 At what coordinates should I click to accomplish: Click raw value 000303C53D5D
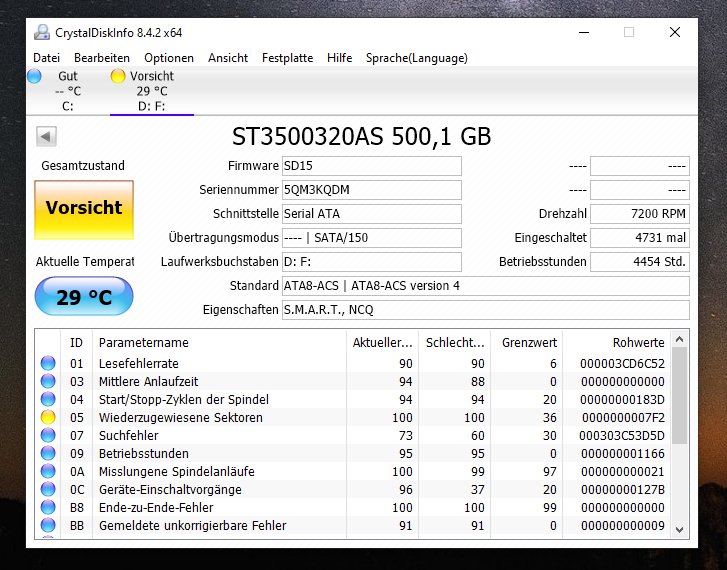click(x=622, y=436)
